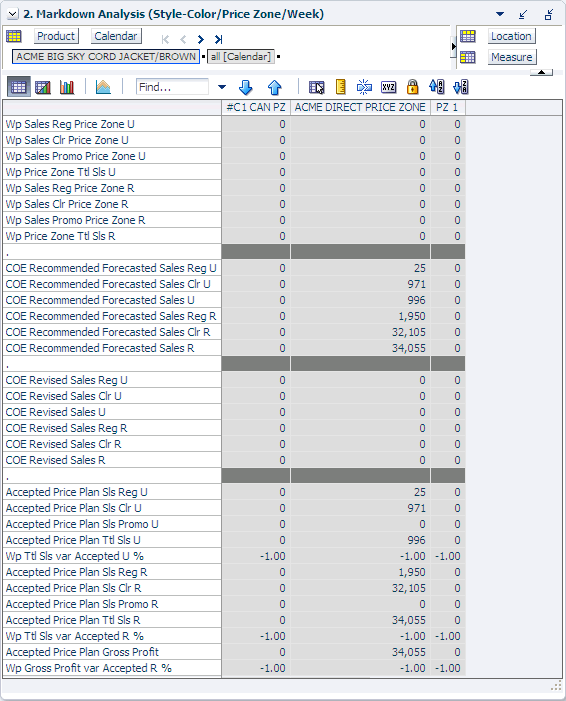Click the 996 cell in Accepted Price Plan Ttl Sls U row
Image resolution: width=566 pixels, height=701 pixels.
[360, 541]
